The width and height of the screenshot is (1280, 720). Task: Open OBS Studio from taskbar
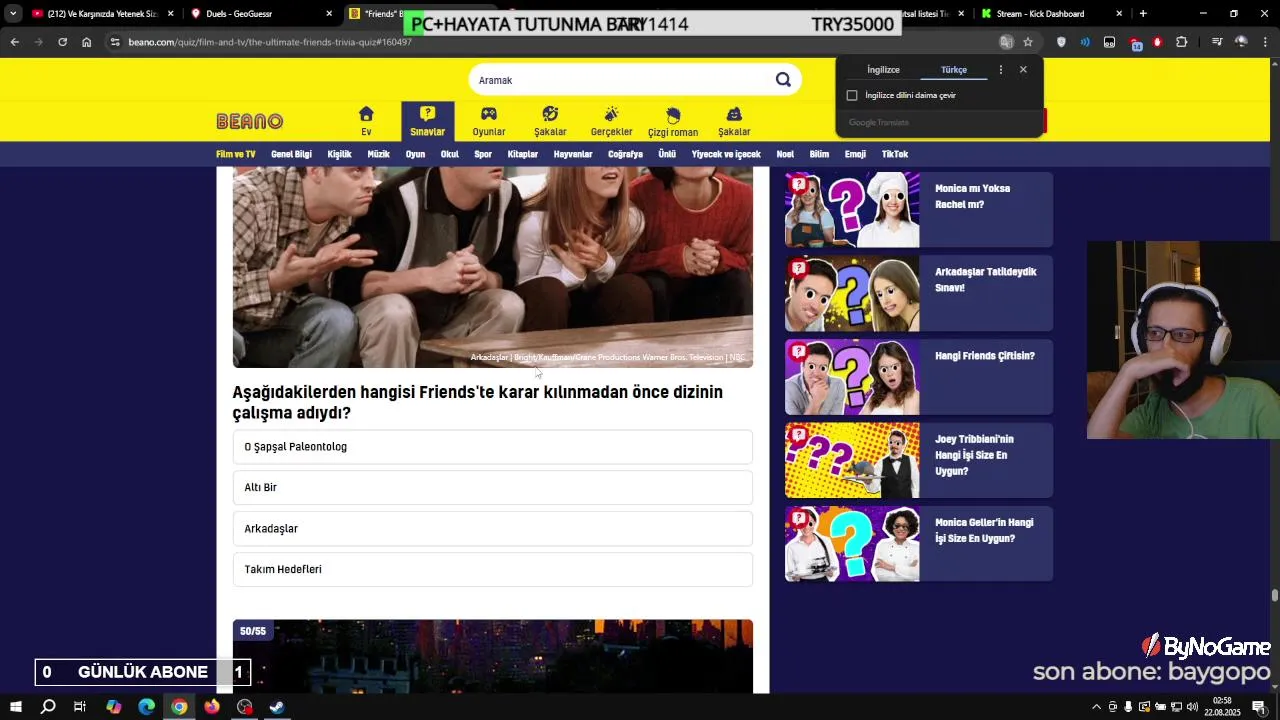[245, 707]
